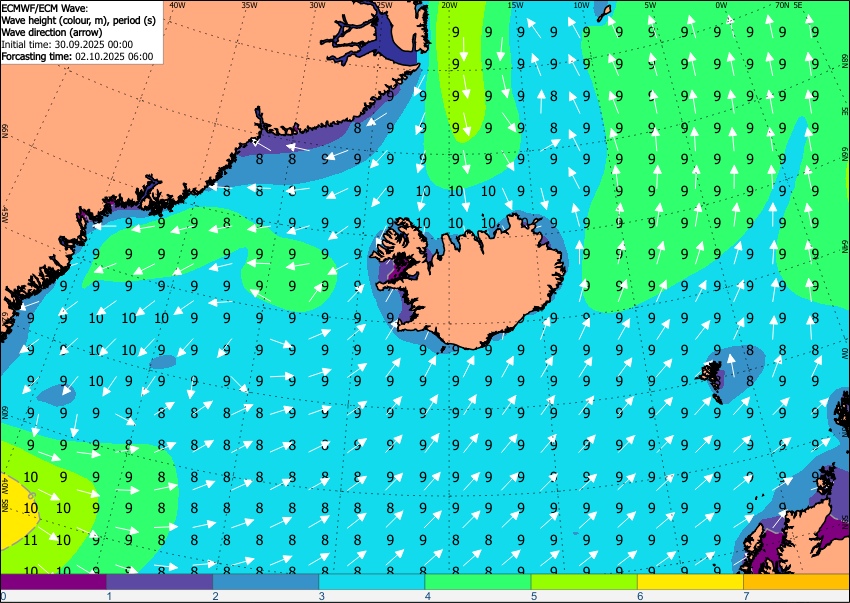Pick the green 4–5 m colour bar segment
850x603 pixels.
coord(478,582)
